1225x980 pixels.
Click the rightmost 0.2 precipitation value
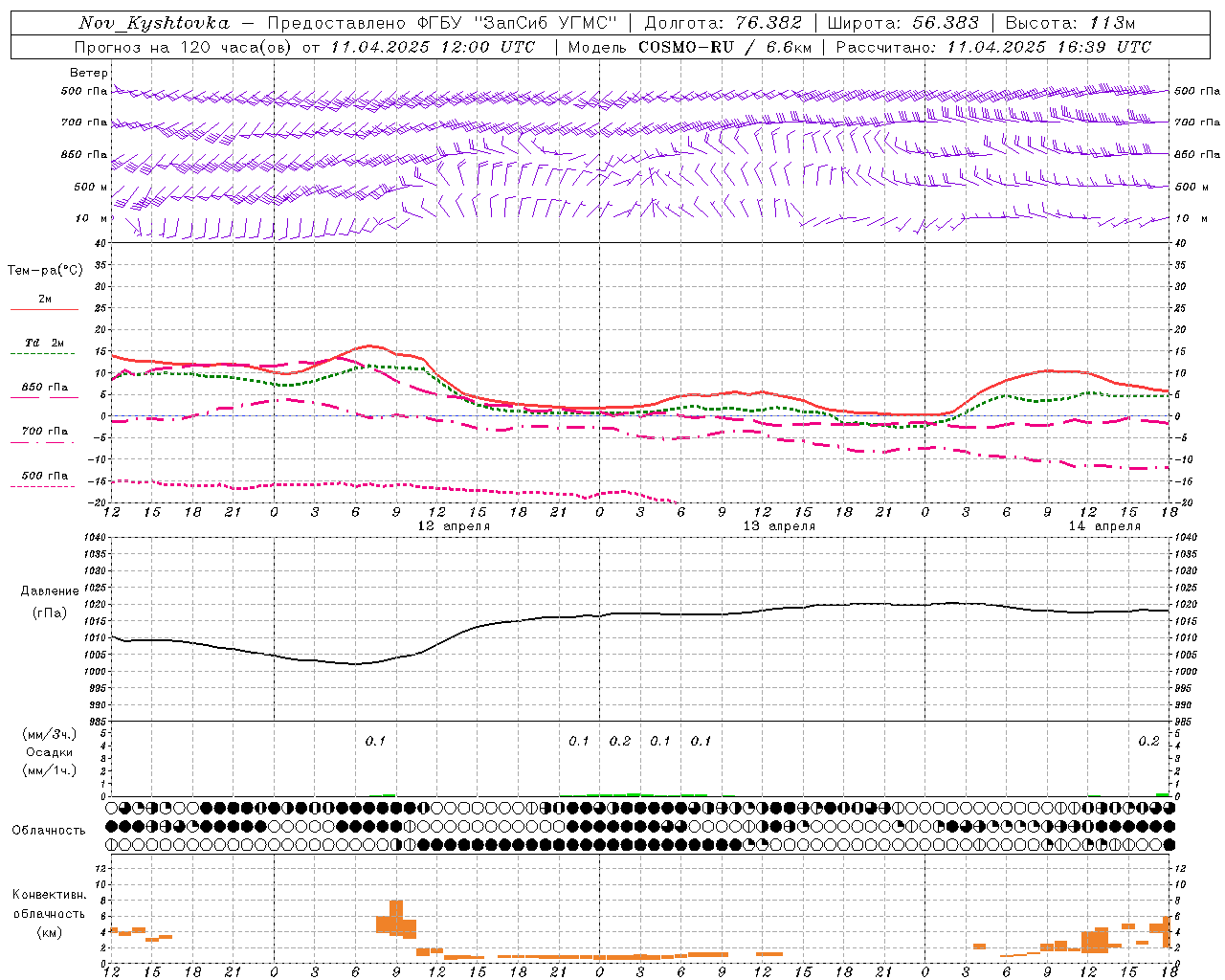[1148, 741]
